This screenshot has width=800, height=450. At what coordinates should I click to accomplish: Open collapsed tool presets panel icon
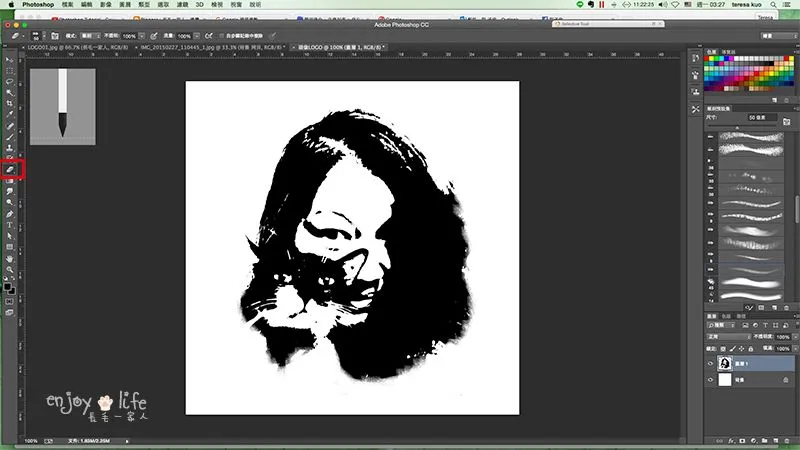[695, 109]
